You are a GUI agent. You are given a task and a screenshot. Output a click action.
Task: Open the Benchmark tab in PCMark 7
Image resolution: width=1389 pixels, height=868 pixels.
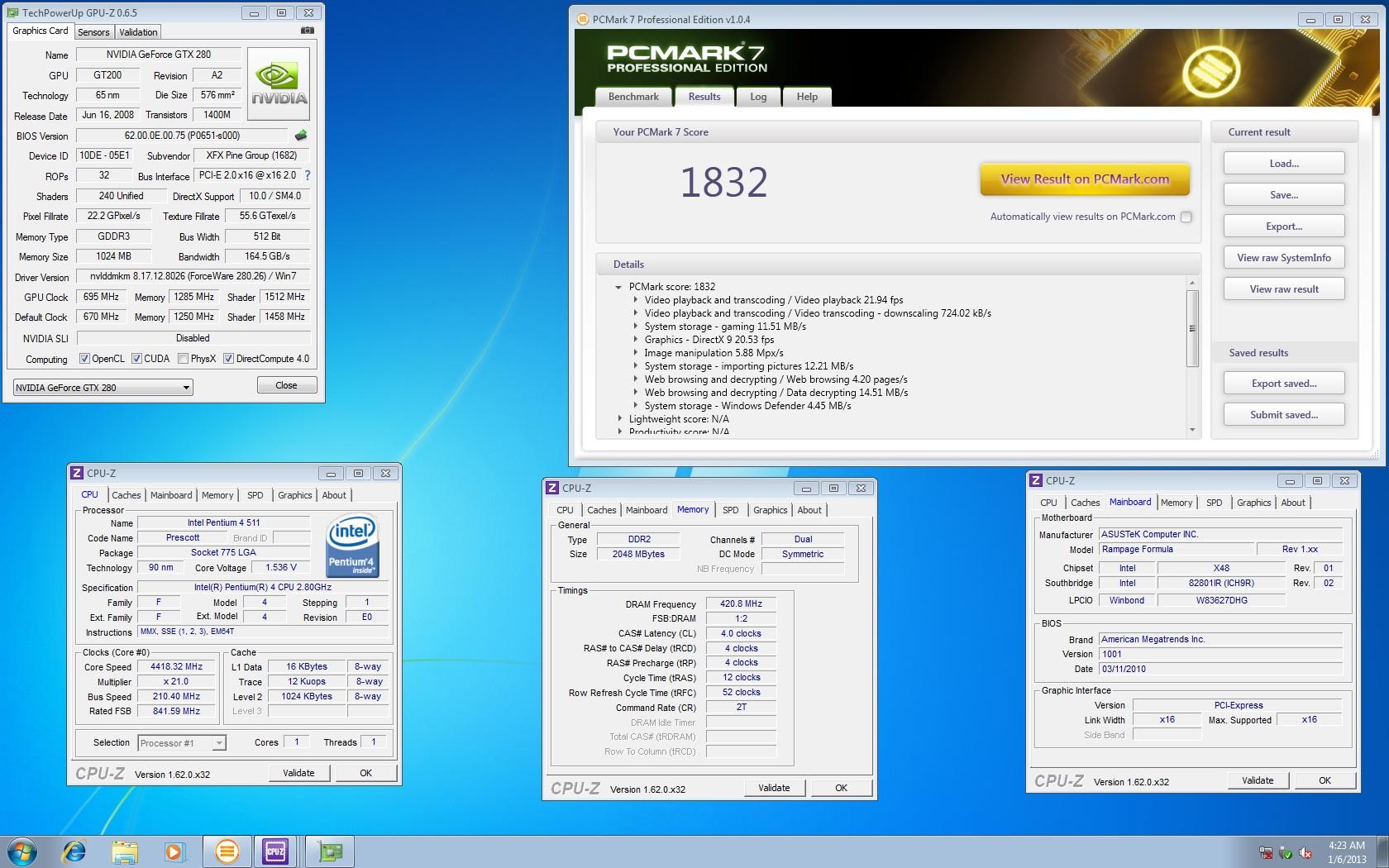click(x=633, y=97)
